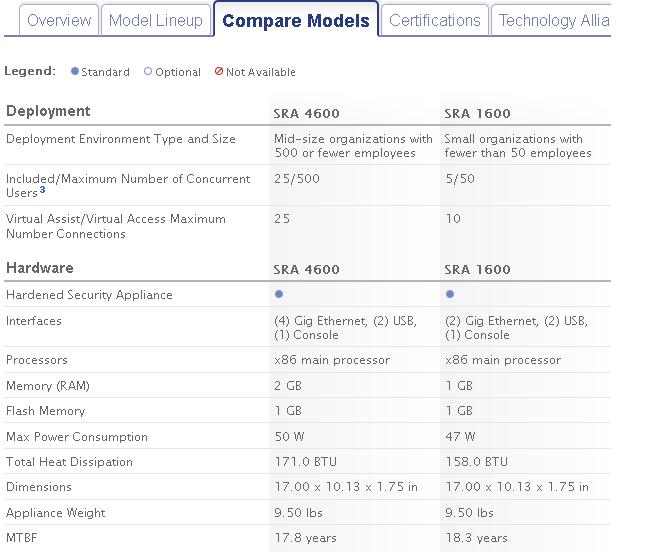The width and height of the screenshot is (667, 552).
Task: Click the Hardware section heading
Action: coord(40,268)
